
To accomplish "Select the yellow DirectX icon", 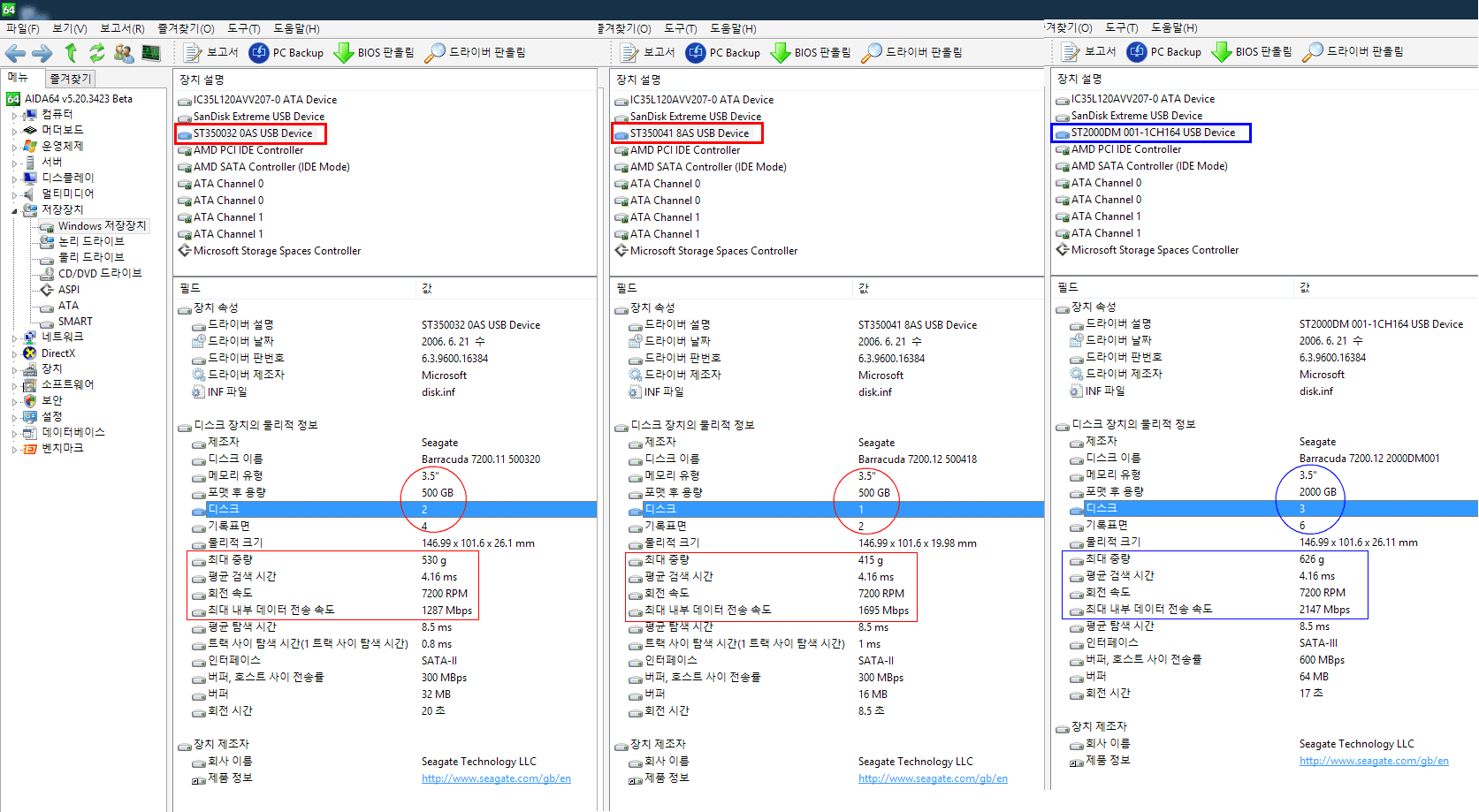I will [x=30, y=353].
